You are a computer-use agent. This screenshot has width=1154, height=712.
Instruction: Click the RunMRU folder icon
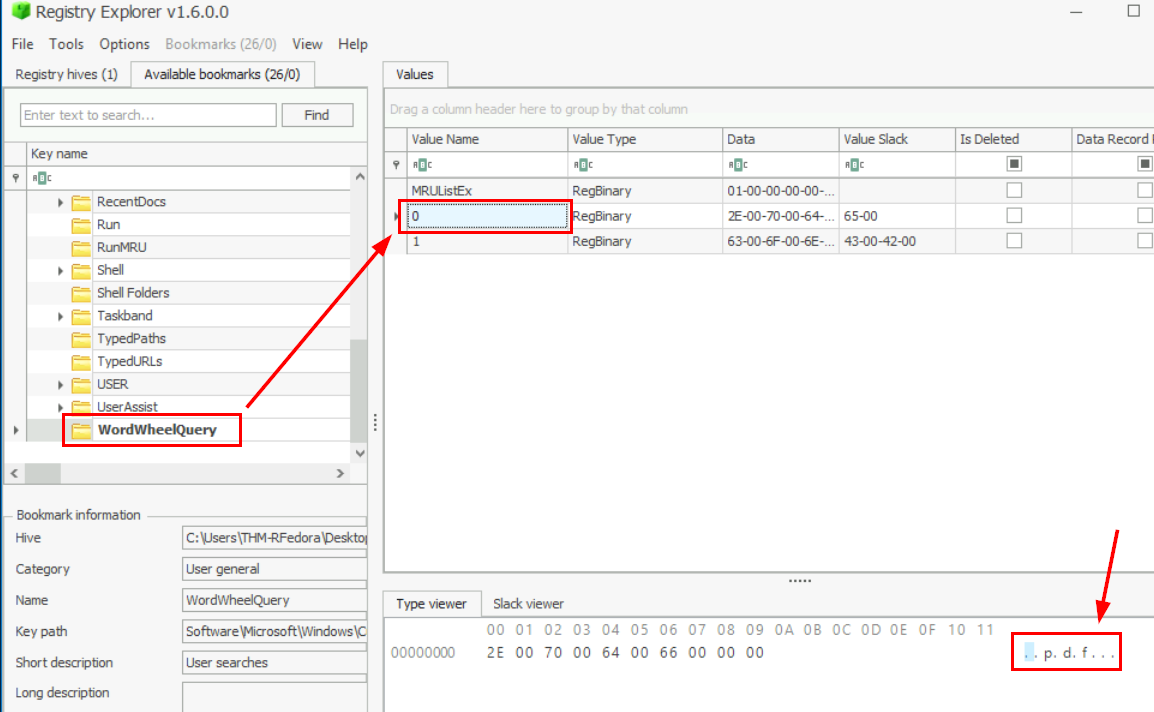tap(82, 247)
